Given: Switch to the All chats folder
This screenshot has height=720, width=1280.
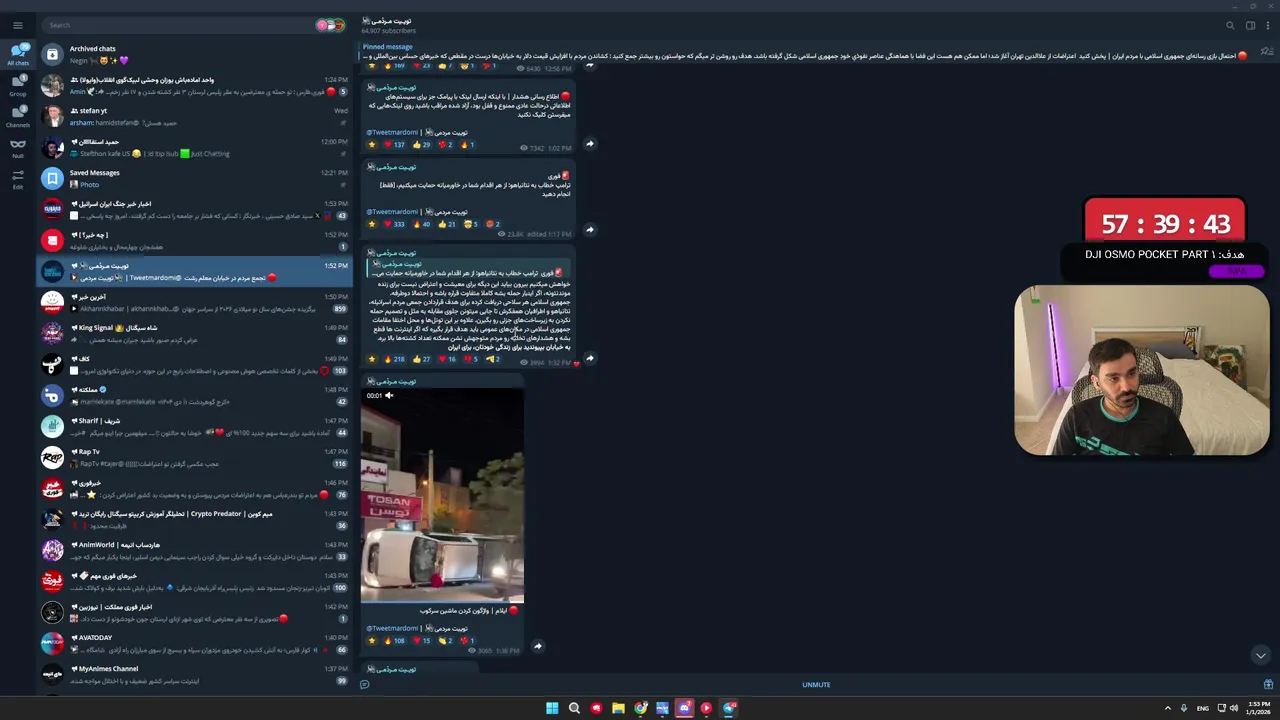Looking at the screenshot, I should tap(18, 54).
